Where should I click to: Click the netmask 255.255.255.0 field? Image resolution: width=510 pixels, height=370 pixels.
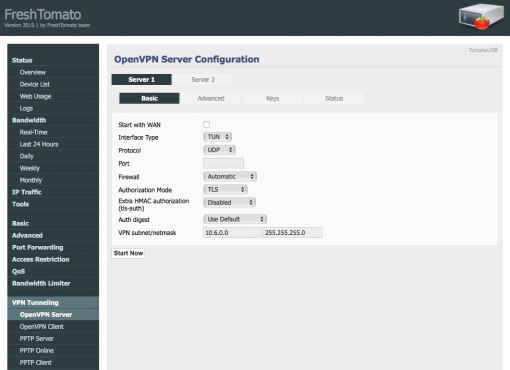point(293,233)
